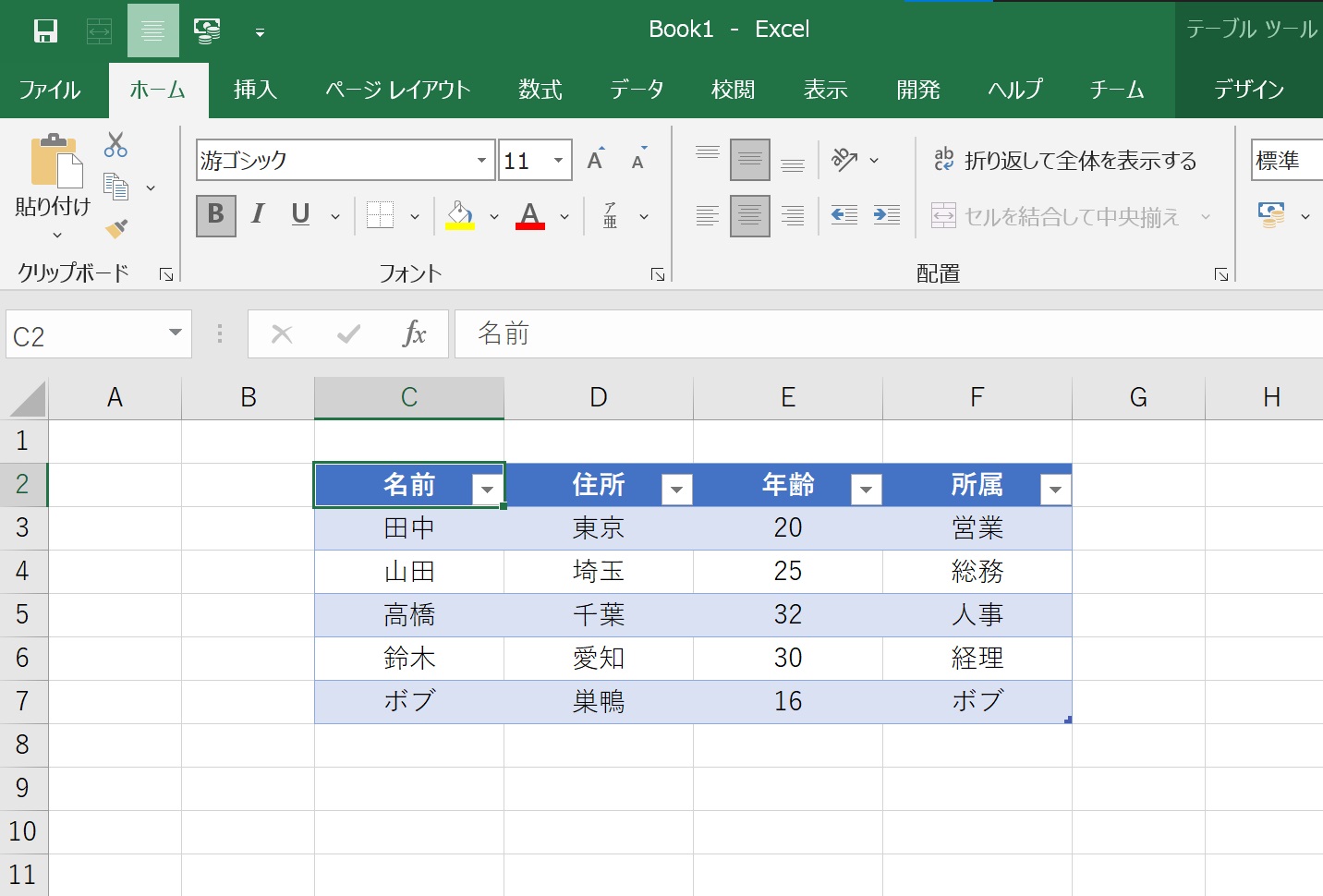Decrease font size with the small A icon
1323x896 pixels.
tap(638, 159)
